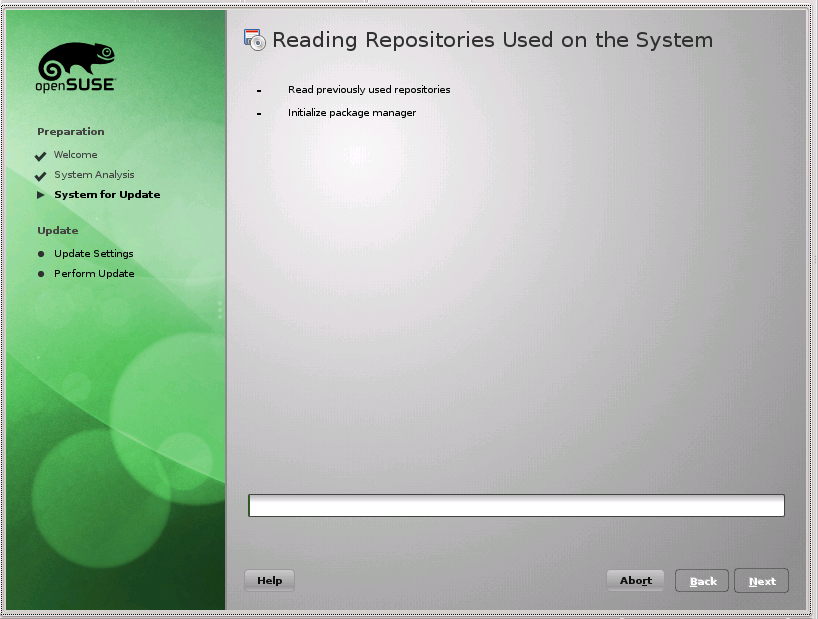
Task: Click the arrow beside System for Update
Action: click(x=41, y=195)
